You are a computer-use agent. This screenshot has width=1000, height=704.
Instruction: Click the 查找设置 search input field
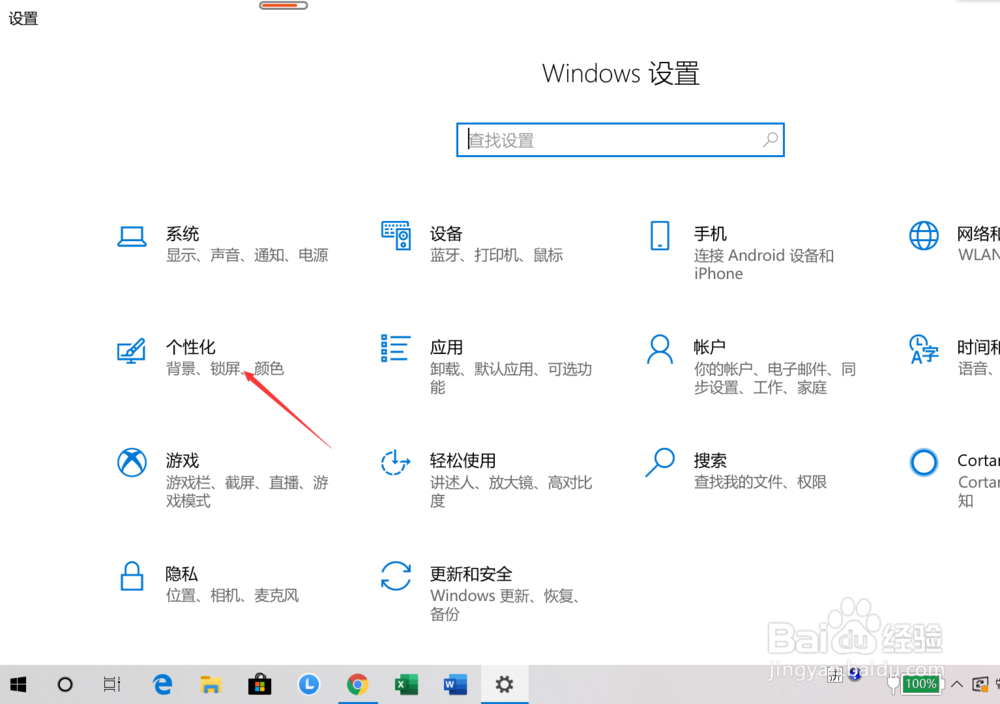pyautogui.click(x=600, y=140)
